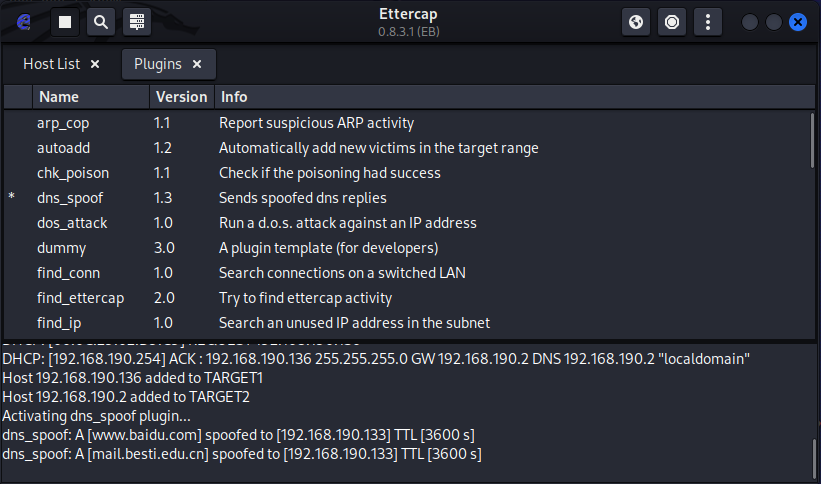Image resolution: width=821 pixels, height=484 pixels.
Task: Click the Ettercap logo icon
Action: pos(22,21)
